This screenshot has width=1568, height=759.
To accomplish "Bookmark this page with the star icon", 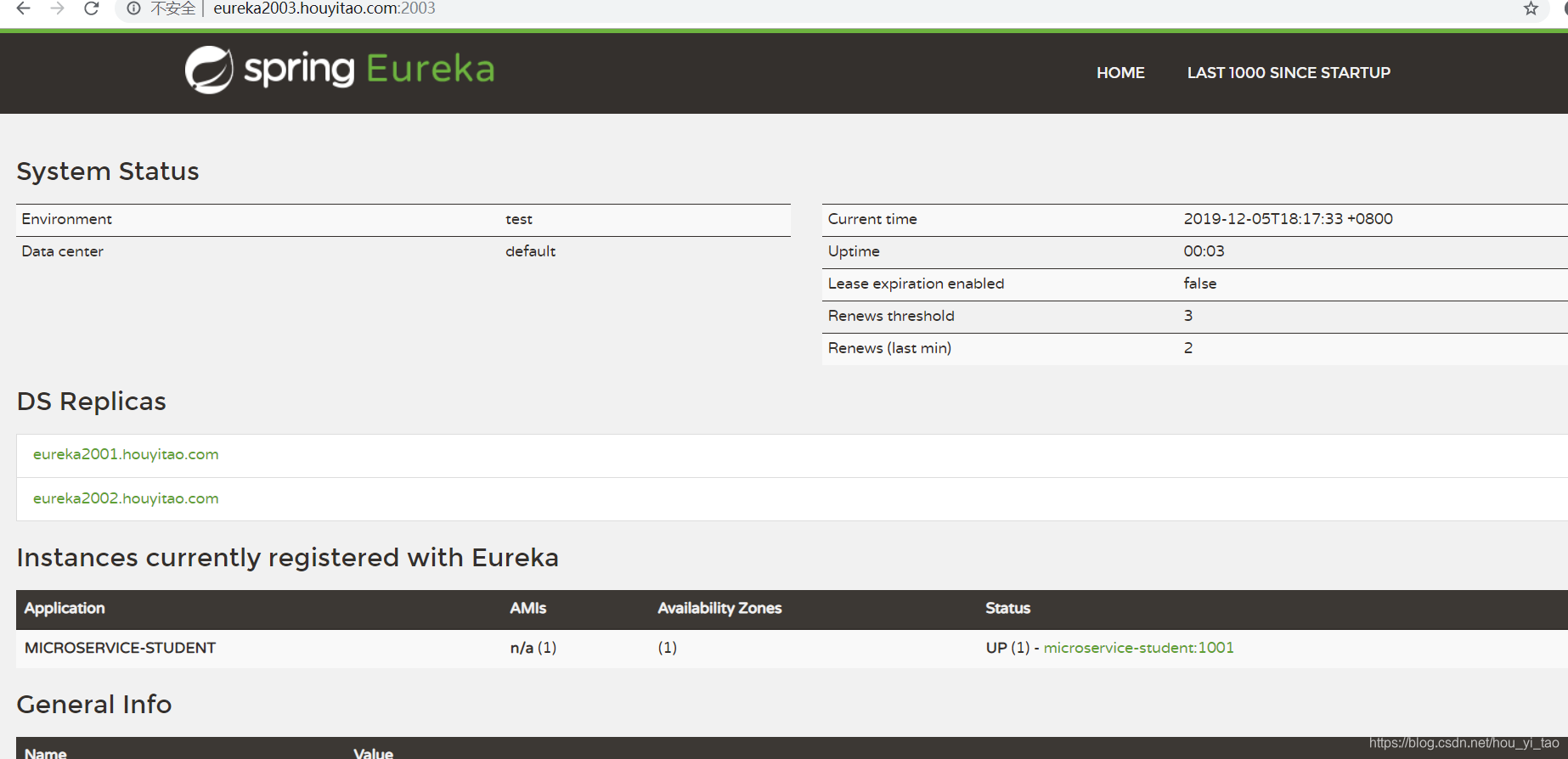I will (1531, 8).
